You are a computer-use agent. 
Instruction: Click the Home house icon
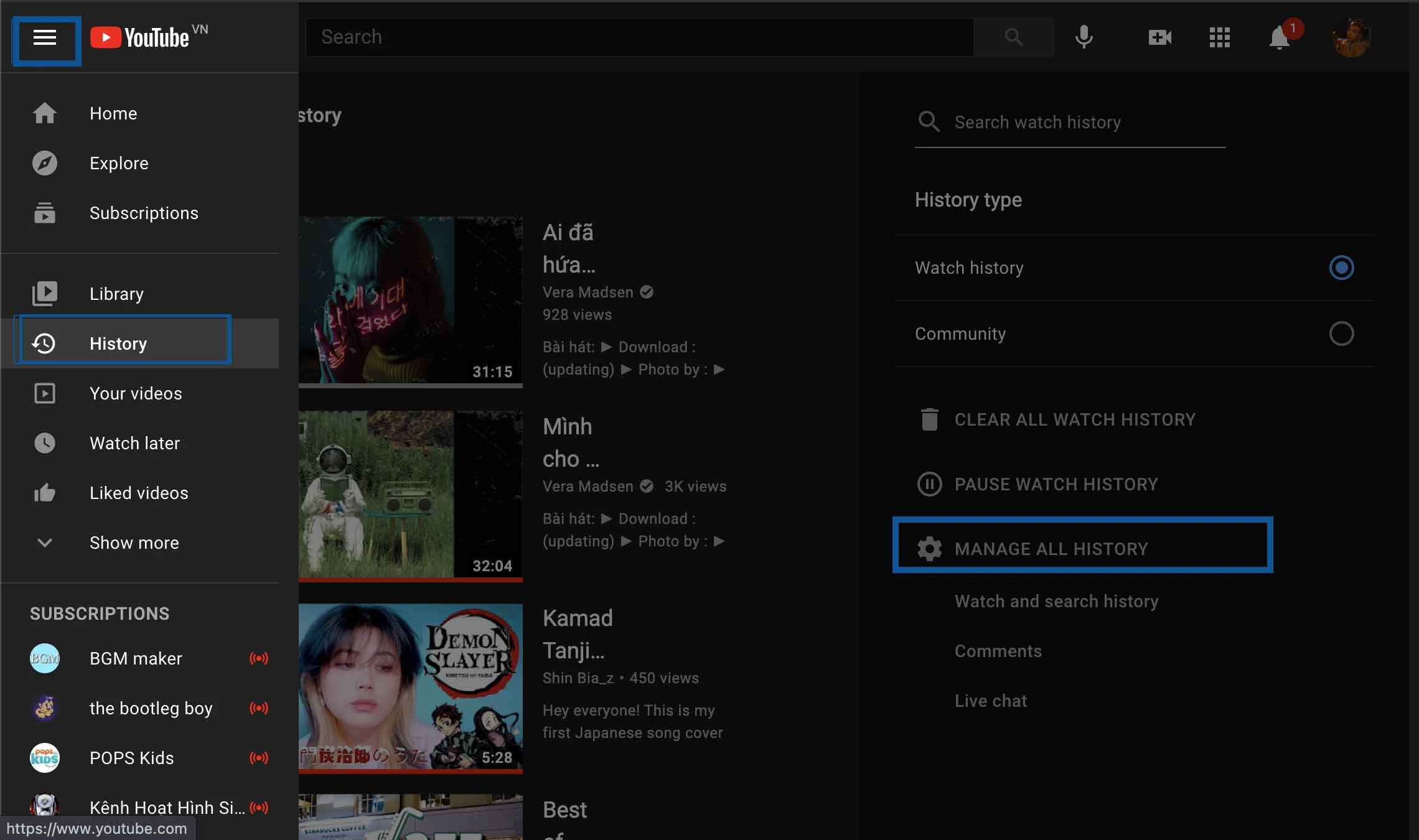click(x=45, y=113)
